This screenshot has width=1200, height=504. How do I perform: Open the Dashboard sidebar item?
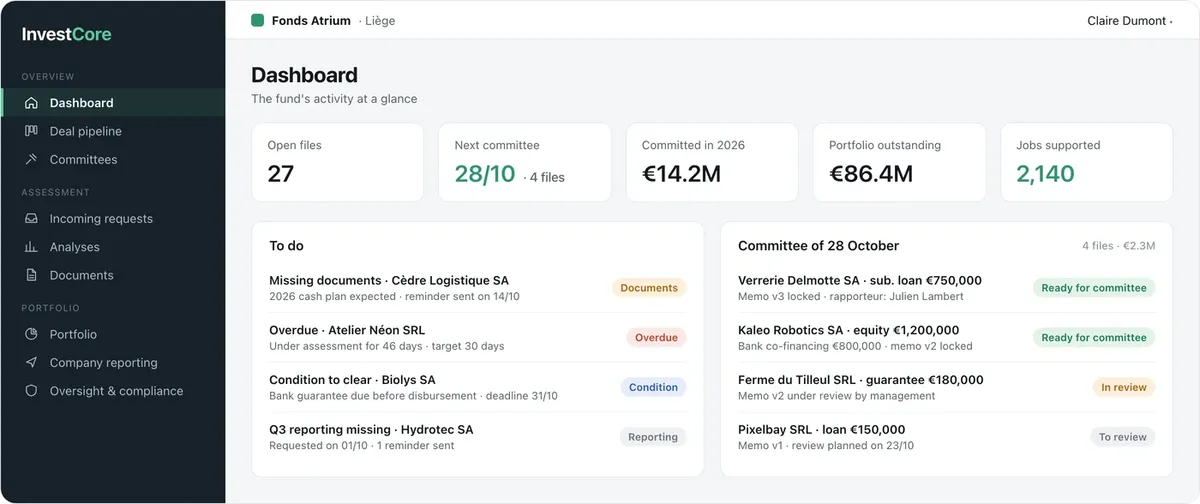[x=113, y=103]
